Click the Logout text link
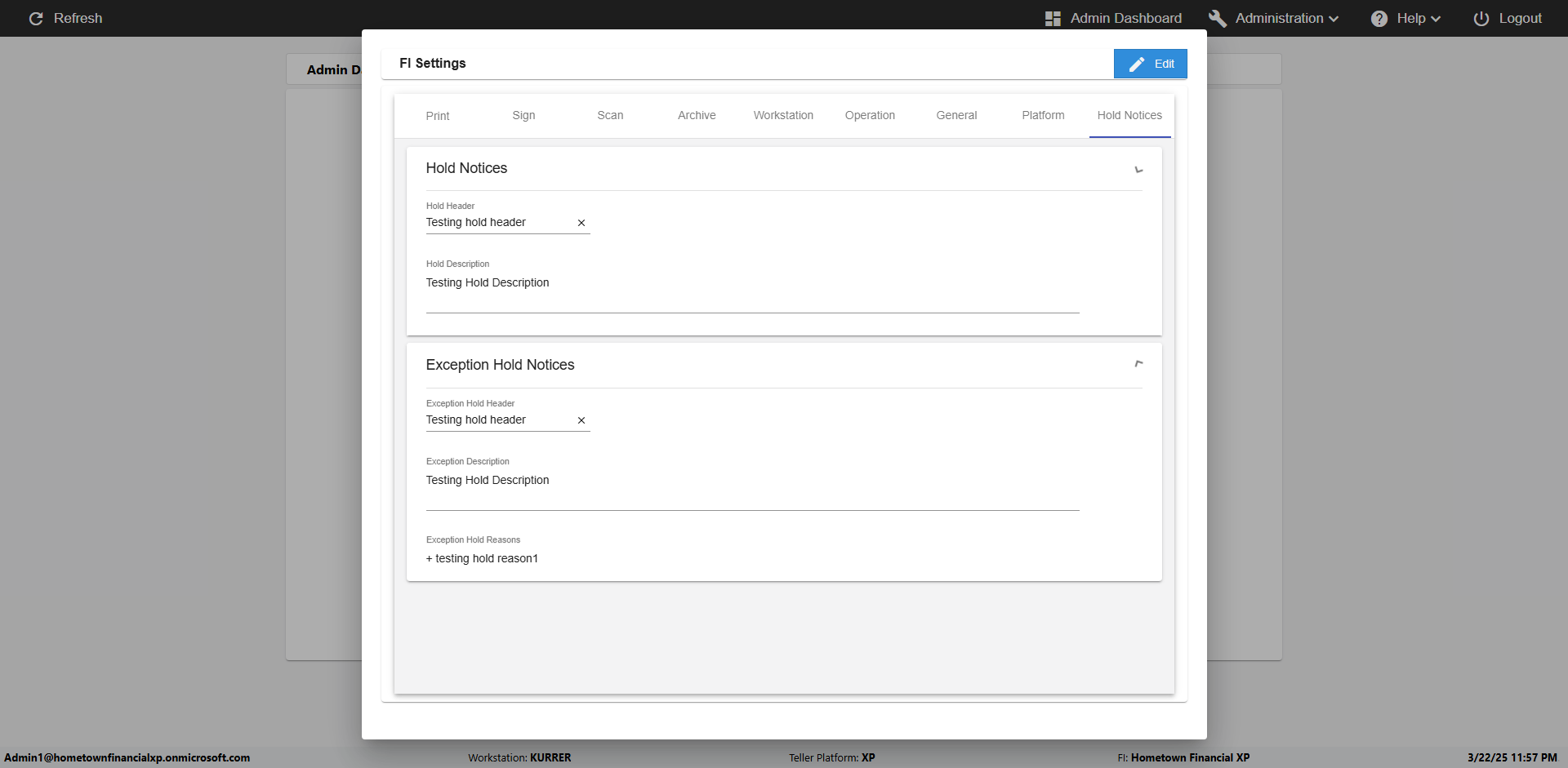 1520,19
